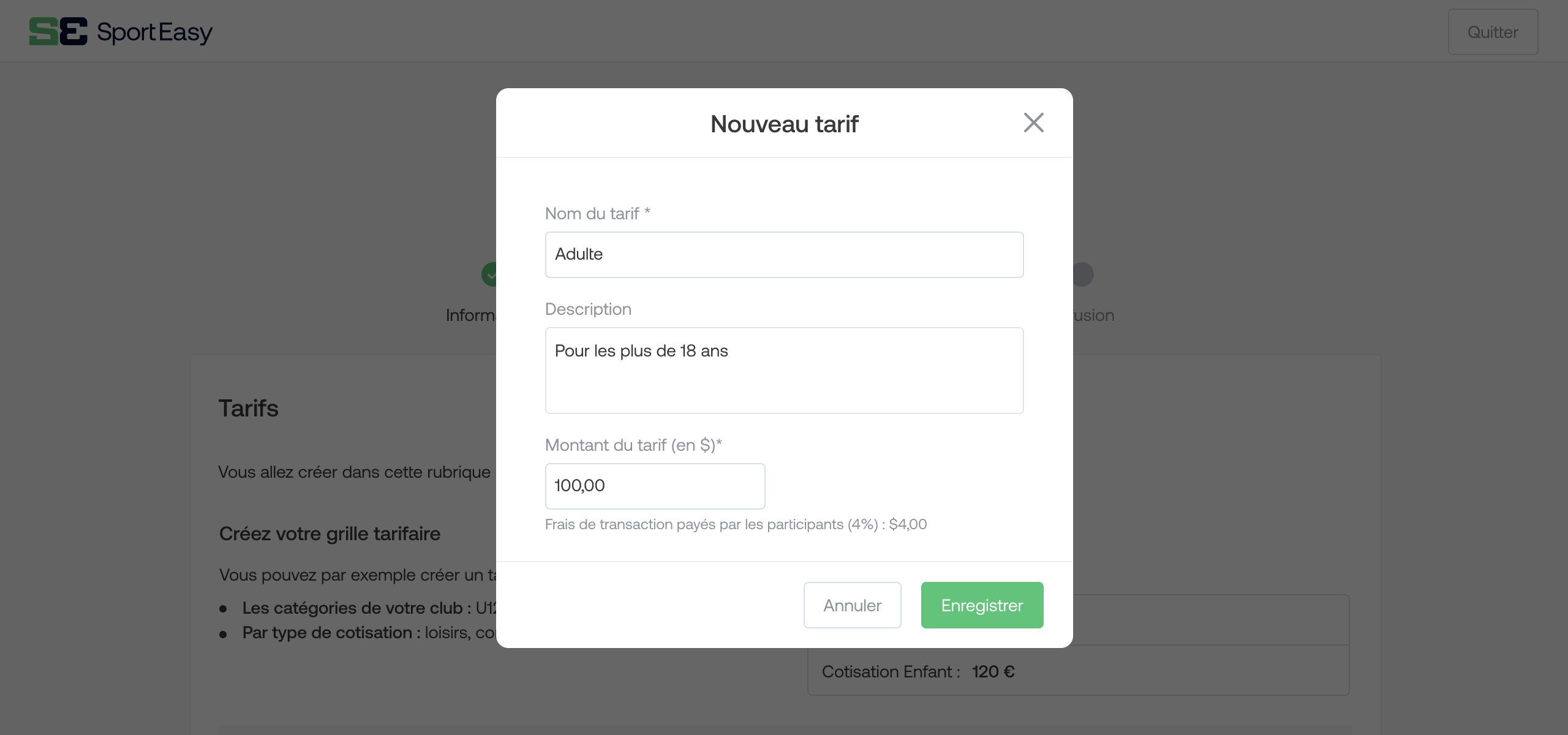
Task: Click the Tarifs section heading
Action: 248,409
